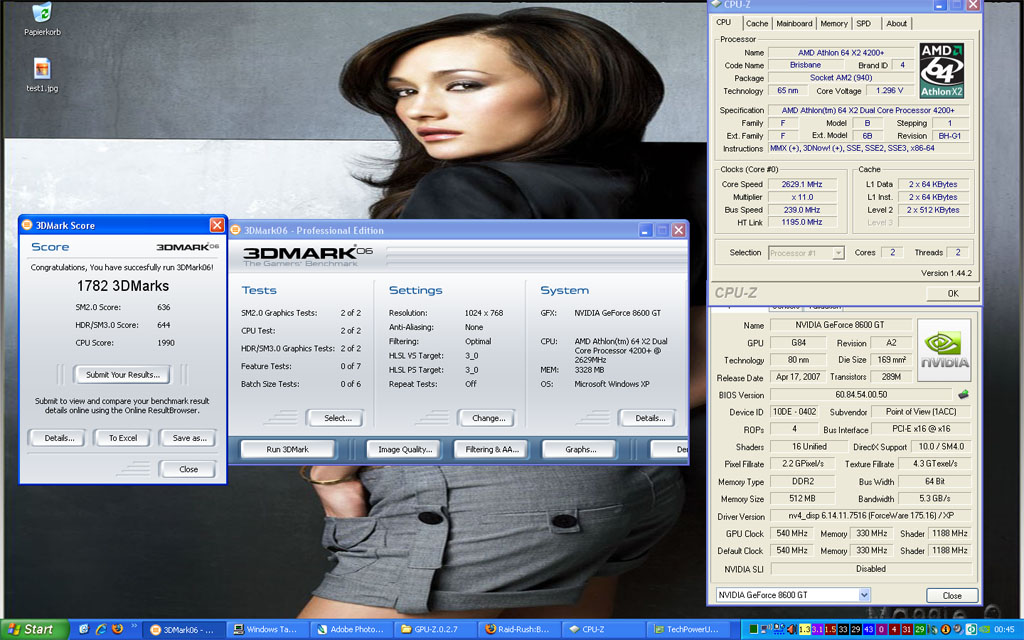Click Save as button in score window

(x=189, y=438)
